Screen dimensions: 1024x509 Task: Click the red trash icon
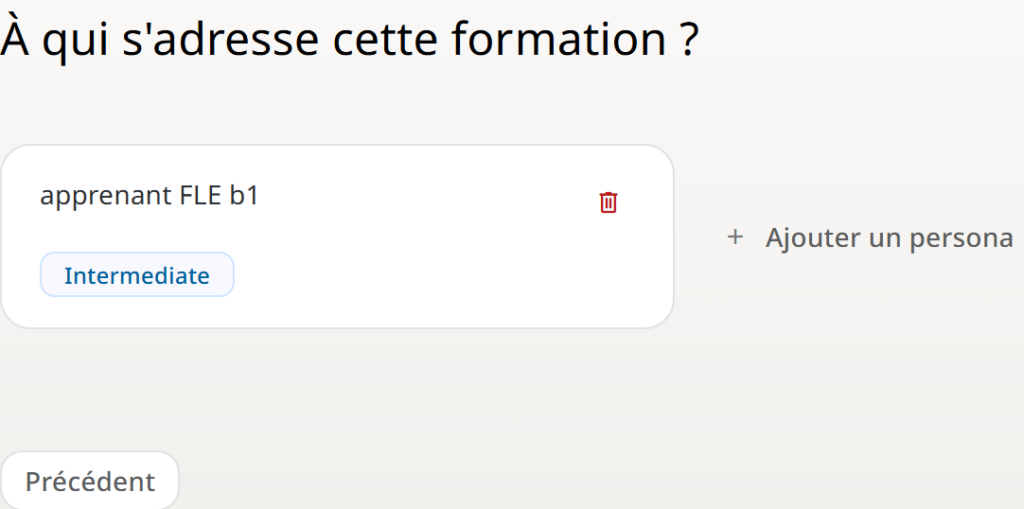coord(608,202)
